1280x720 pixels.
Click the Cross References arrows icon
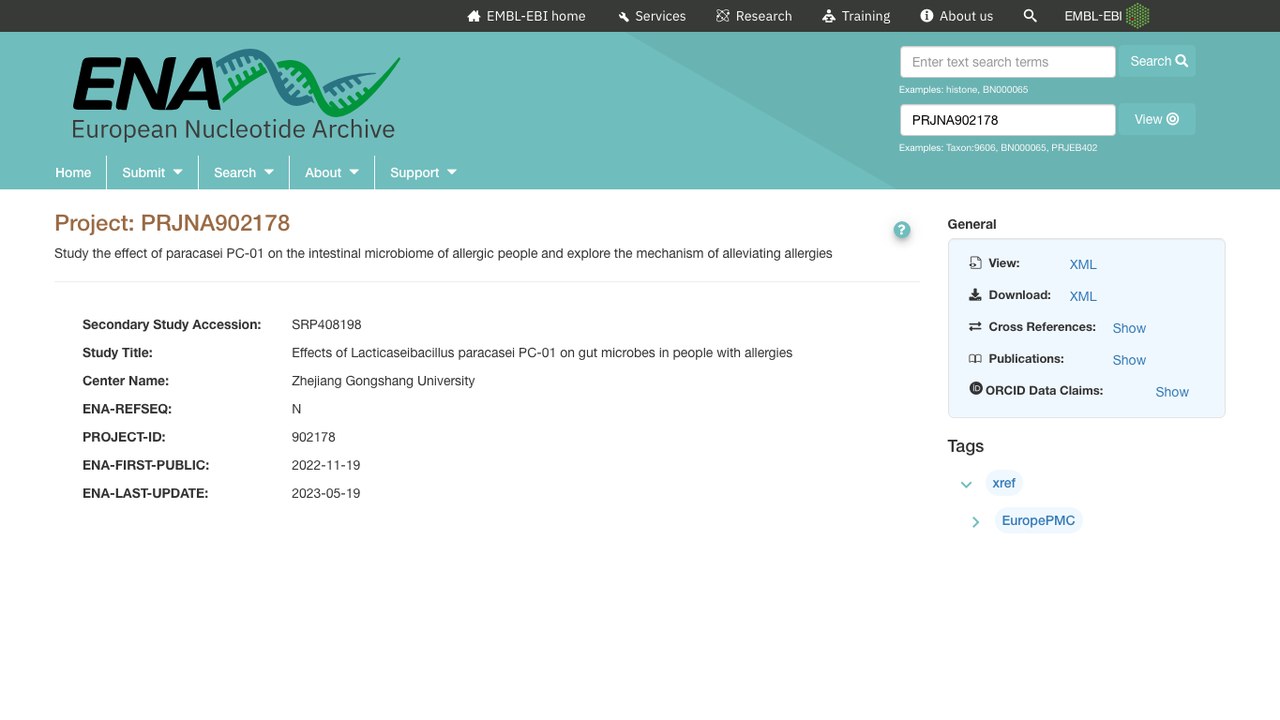tap(975, 327)
